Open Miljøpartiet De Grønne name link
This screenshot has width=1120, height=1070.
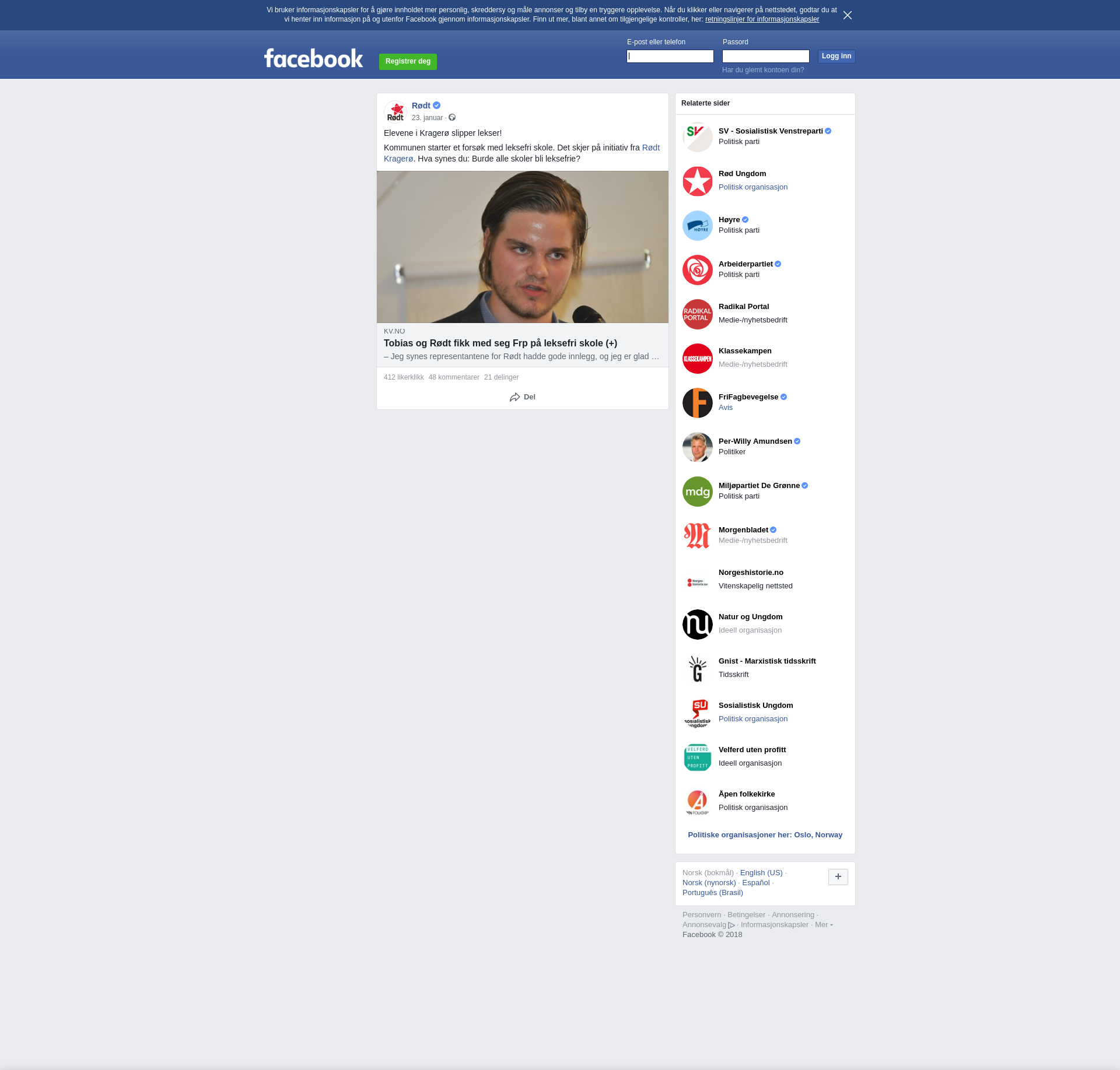759,486
